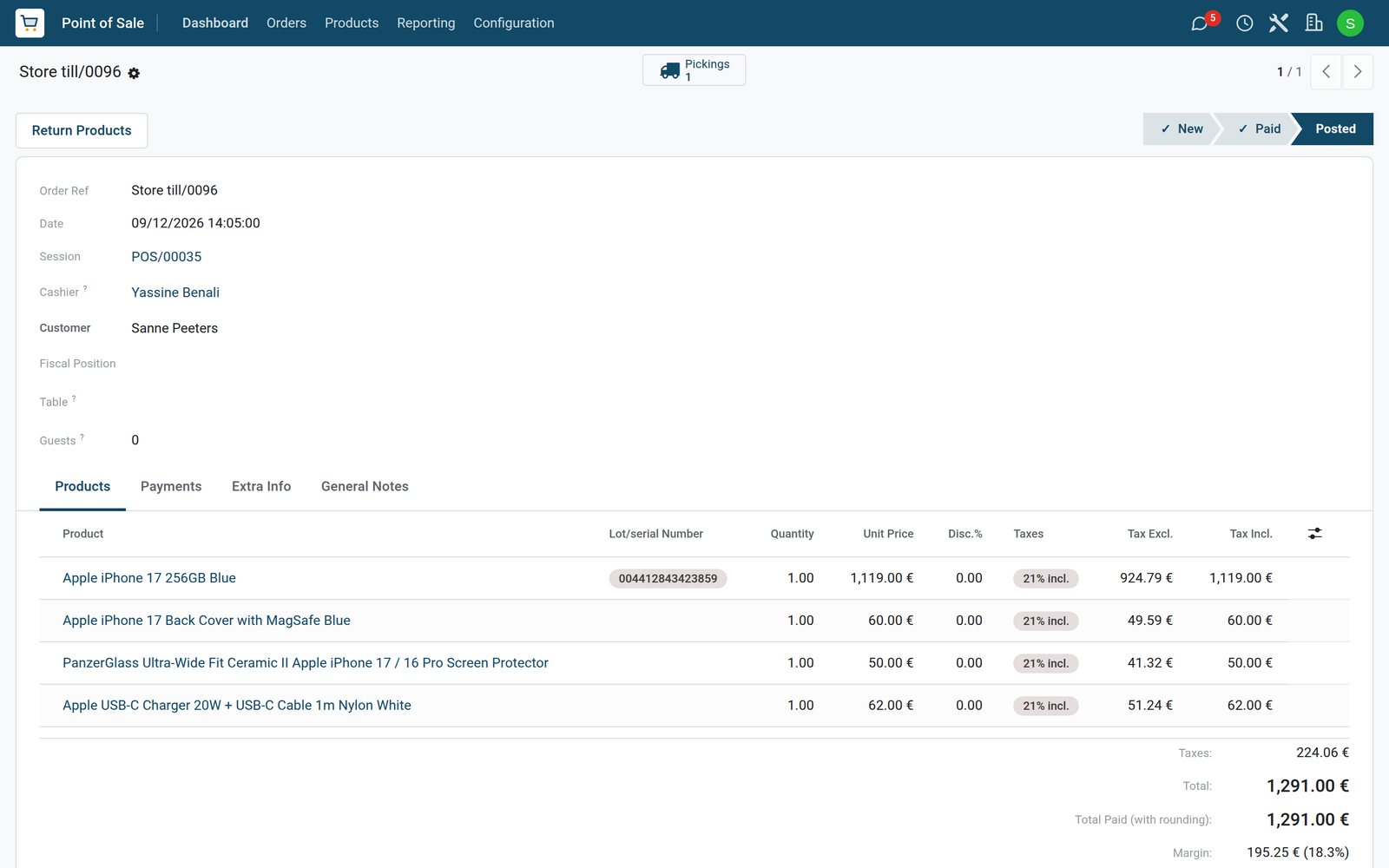
Task: Switch to the Payments tab
Action: [171, 486]
